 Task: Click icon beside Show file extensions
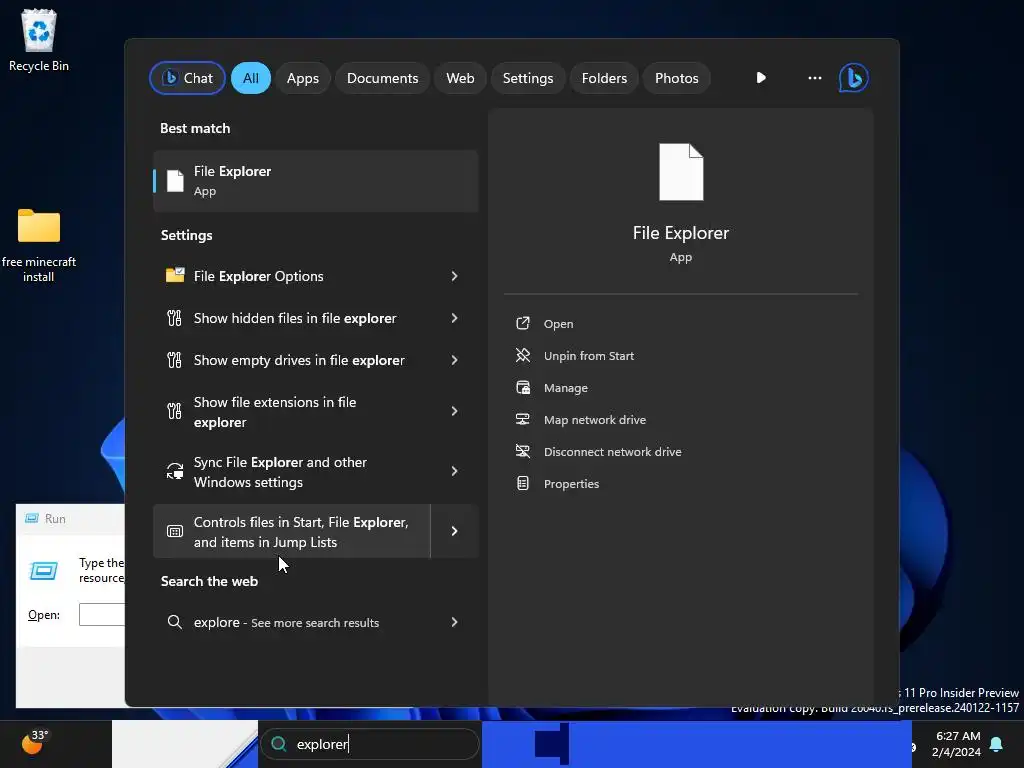pos(174,411)
